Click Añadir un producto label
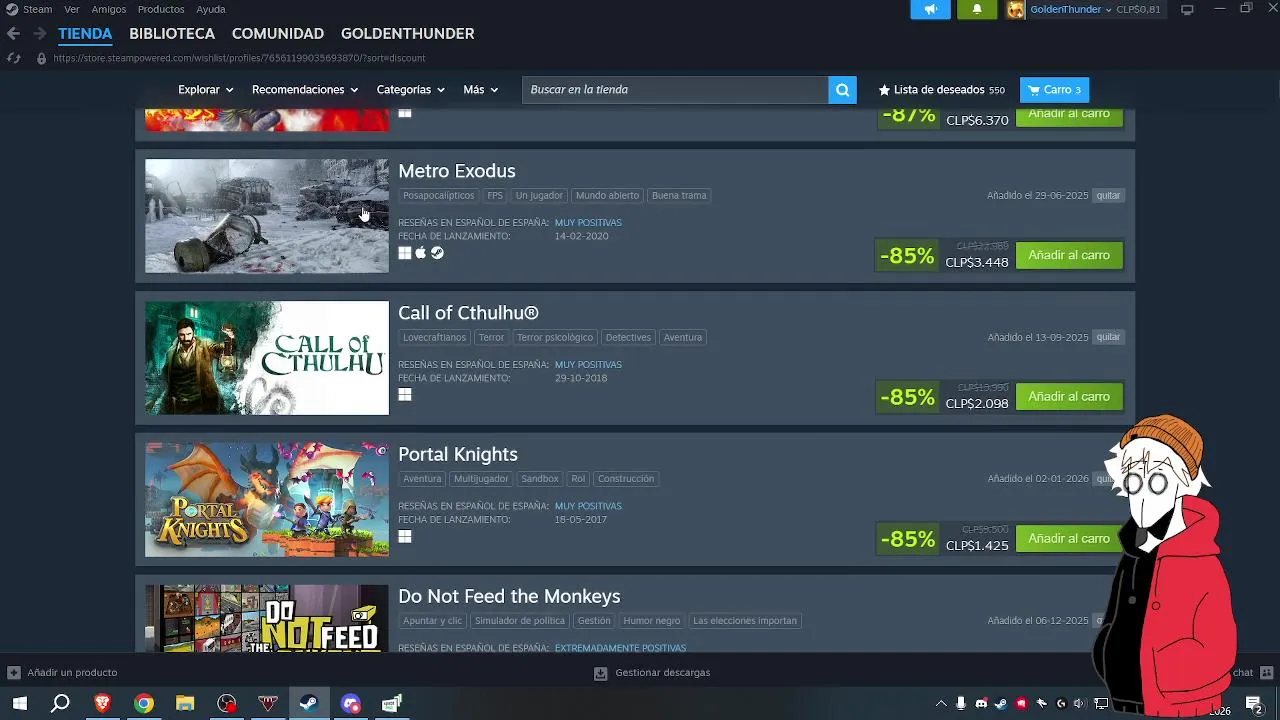This screenshot has height=720, width=1280. tap(72, 673)
